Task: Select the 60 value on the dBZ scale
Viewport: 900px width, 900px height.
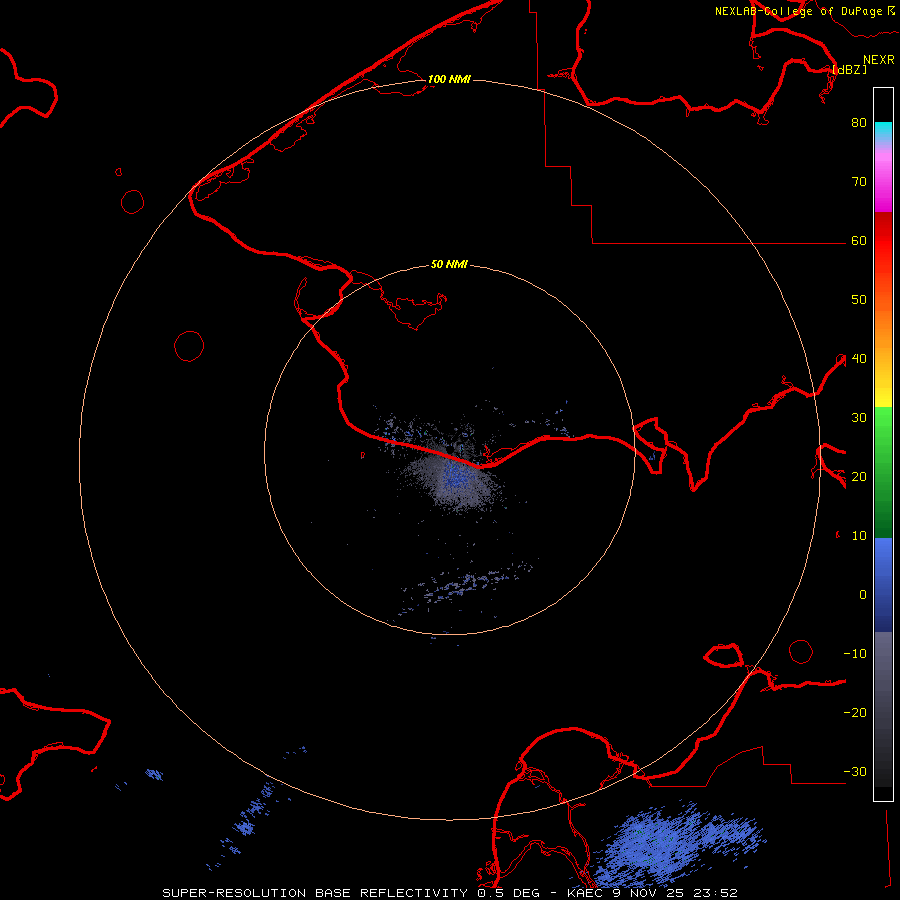Action: click(x=859, y=240)
